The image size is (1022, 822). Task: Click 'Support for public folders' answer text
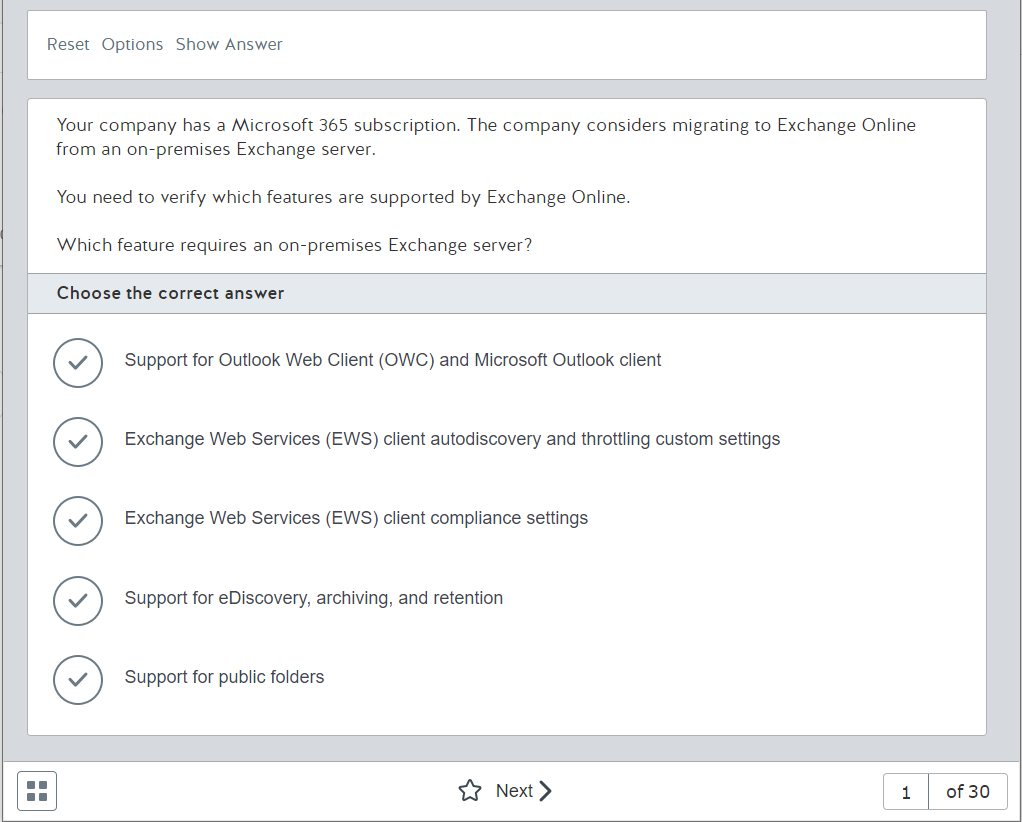tap(224, 677)
